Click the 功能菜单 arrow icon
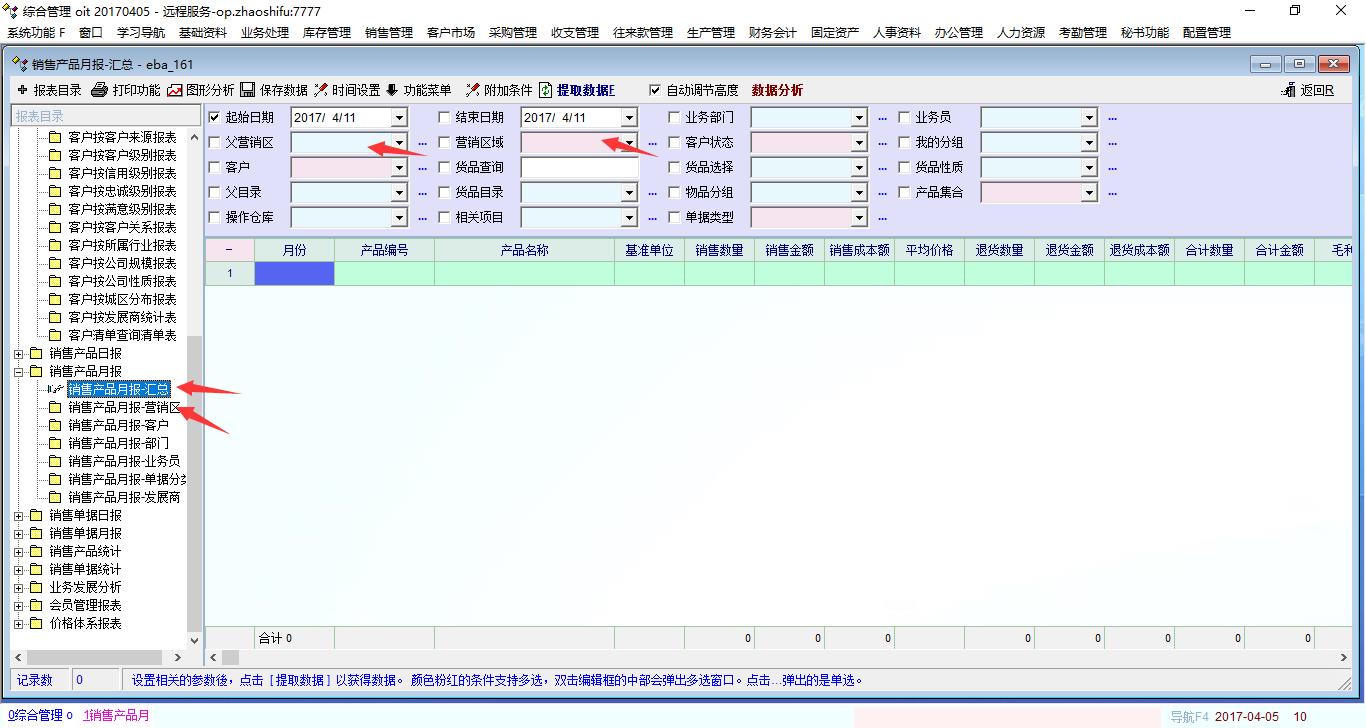This screenshot has width=1366, height=728. pyautogui.click(x=392, y=90)
